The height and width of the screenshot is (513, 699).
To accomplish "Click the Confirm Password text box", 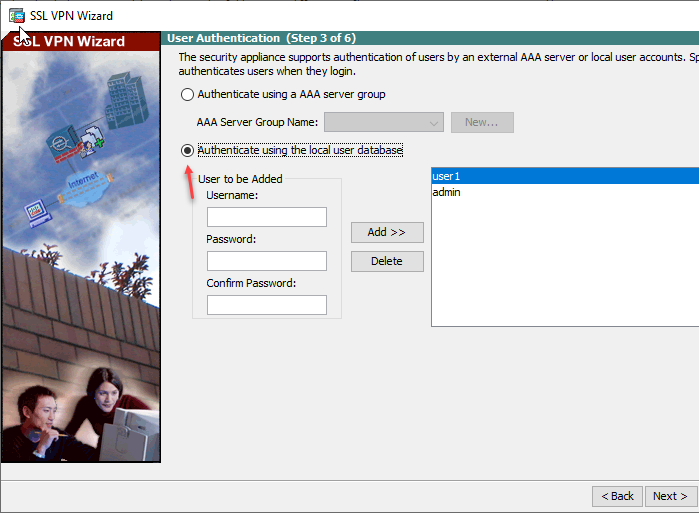I will pyautogui.click(x=266, y=305).
